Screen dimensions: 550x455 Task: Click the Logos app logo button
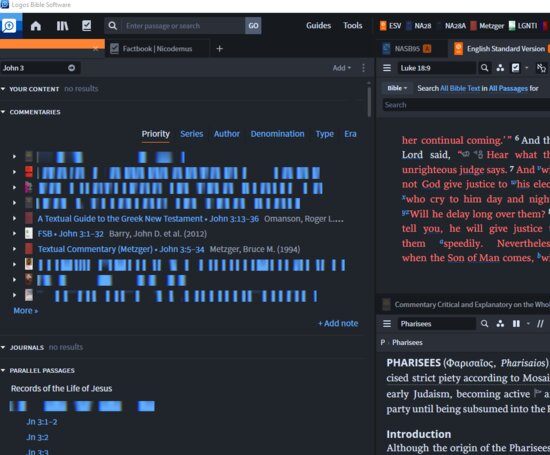point(9,26)
